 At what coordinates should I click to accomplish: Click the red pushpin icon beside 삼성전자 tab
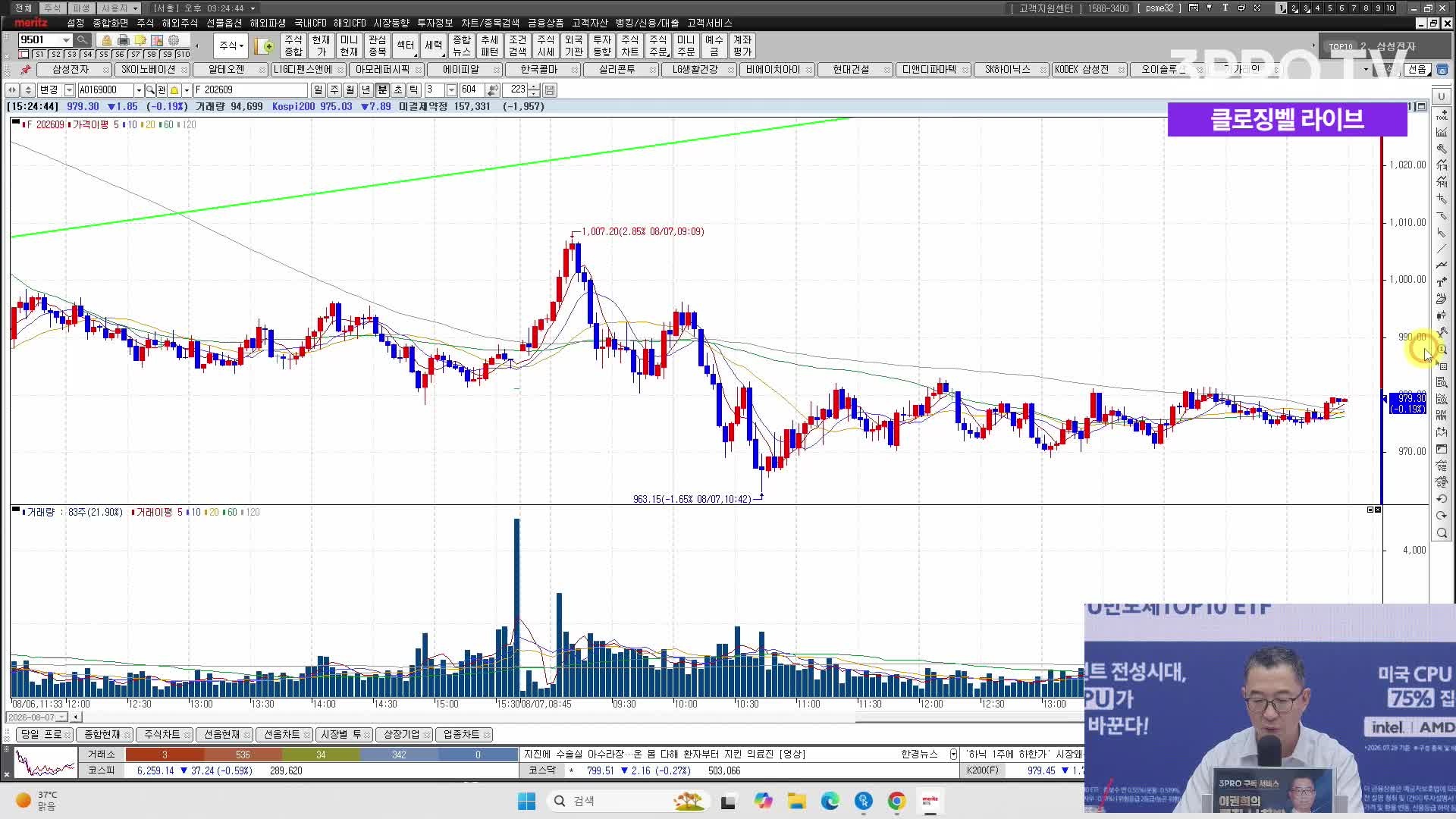[x=26, y=70]
